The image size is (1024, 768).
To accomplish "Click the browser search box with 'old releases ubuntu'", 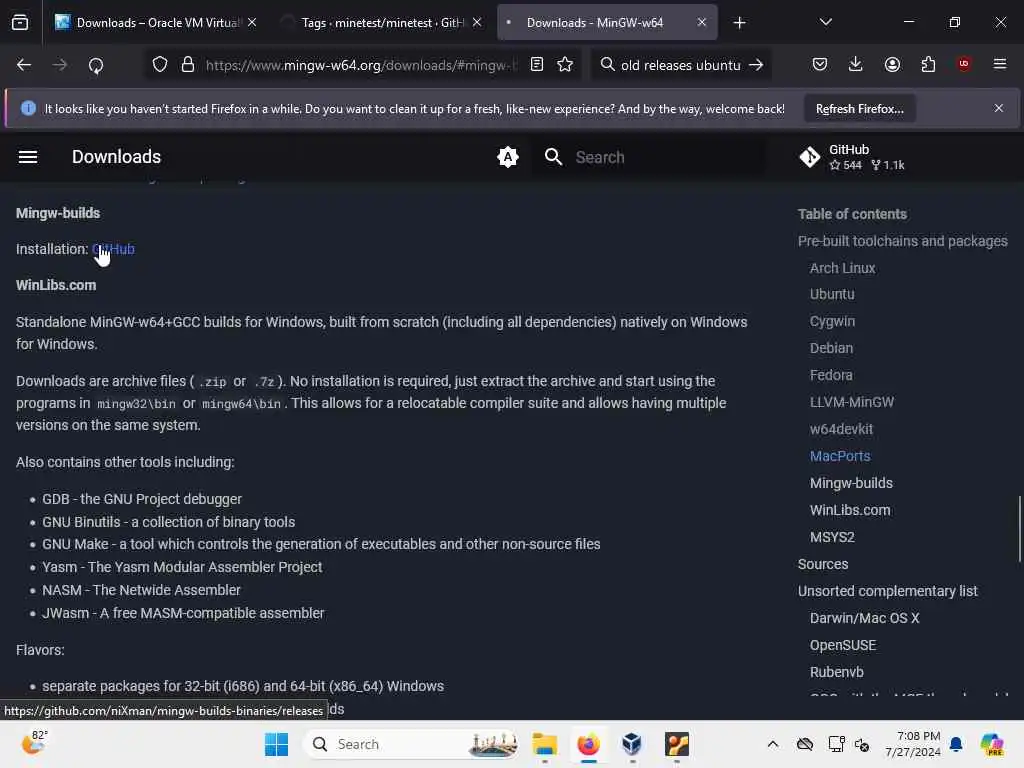I will click(x=680, y=65).
